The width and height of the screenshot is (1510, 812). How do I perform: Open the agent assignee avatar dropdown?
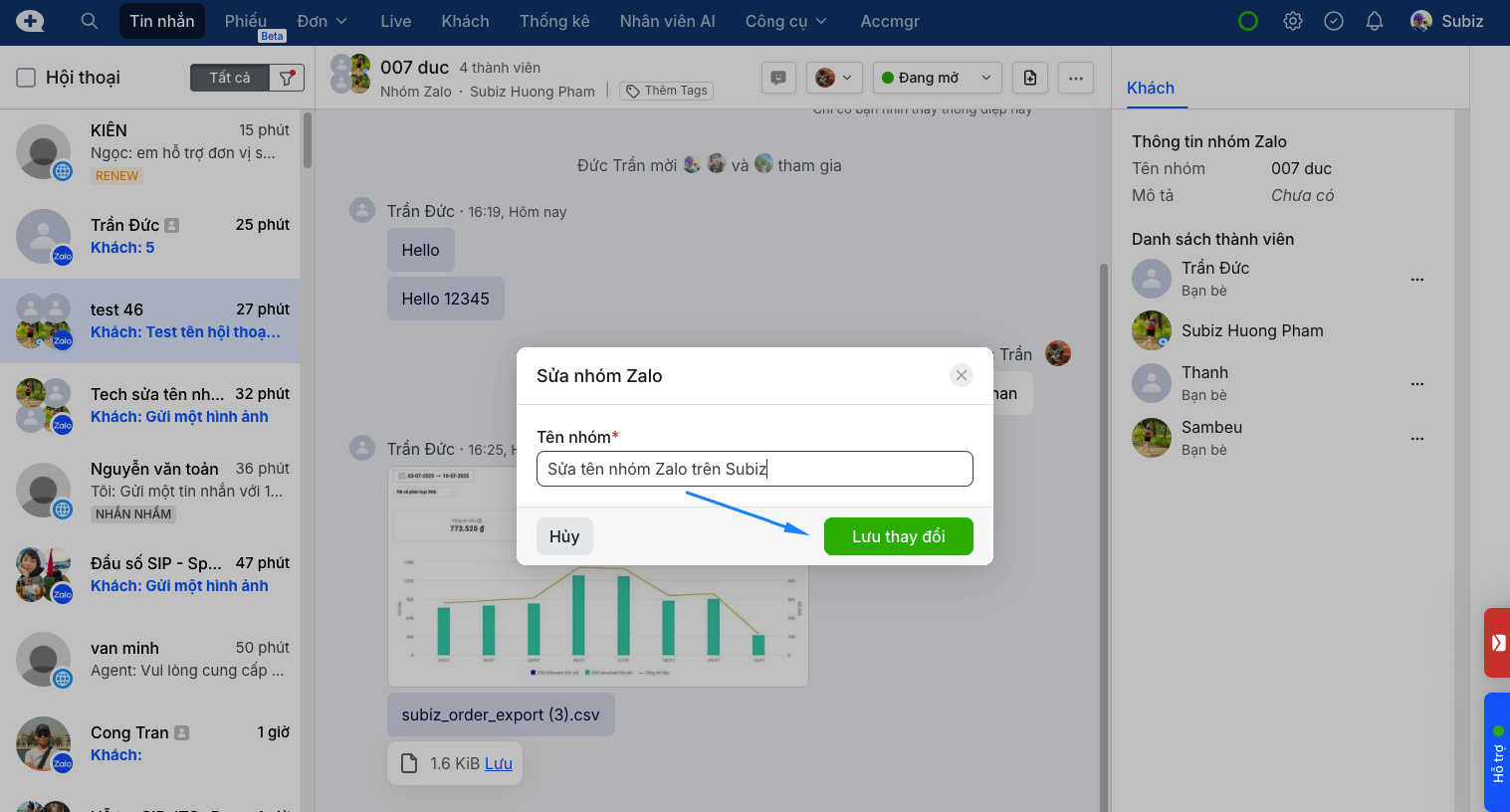[834, 78]
